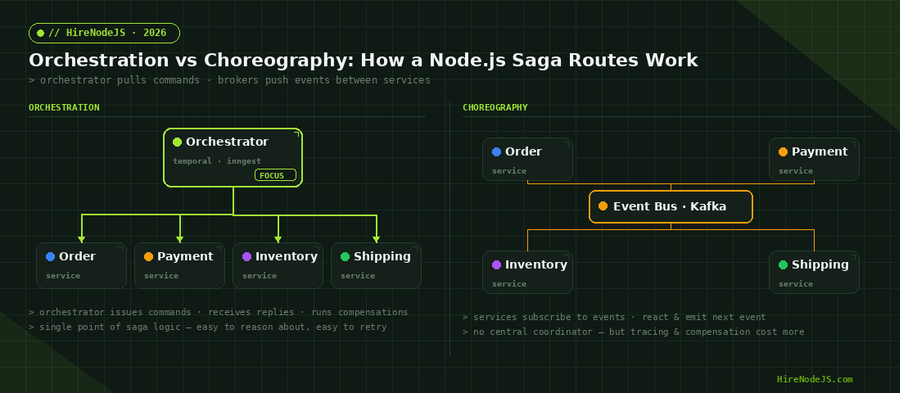Click the green dot in the HireNodeJS badge
900x393 pixels.
[x=40, y=33]
